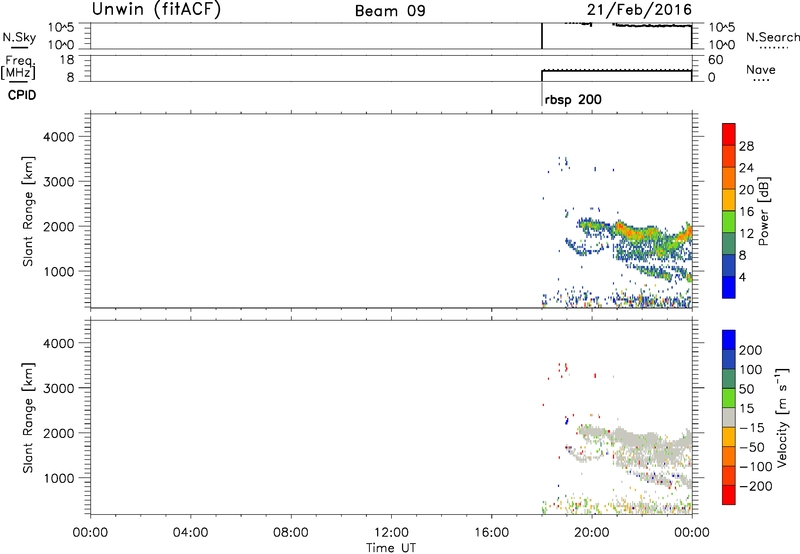Pick the bright blue top velocity colorbar segment
The image size is (800, 554).
tap(729, 340)
